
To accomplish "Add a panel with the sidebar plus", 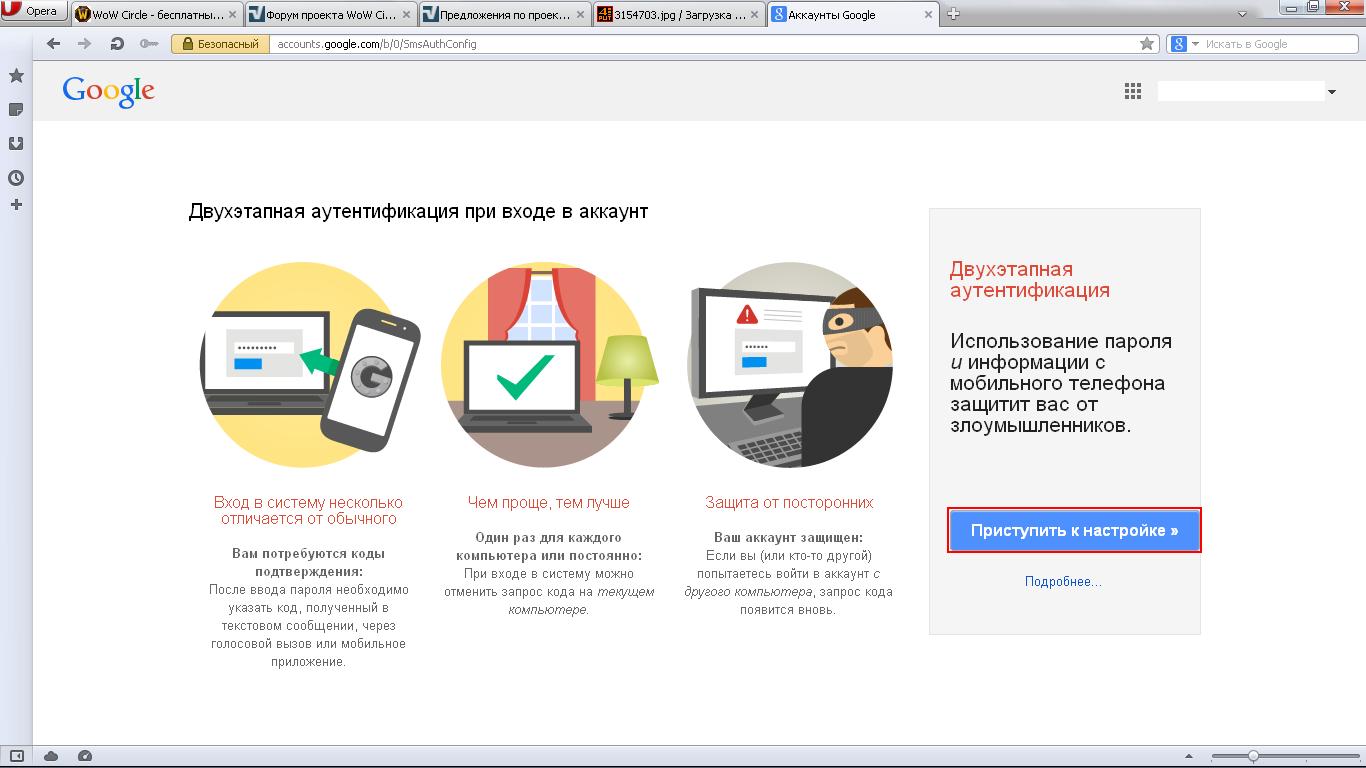I will 16,205.
